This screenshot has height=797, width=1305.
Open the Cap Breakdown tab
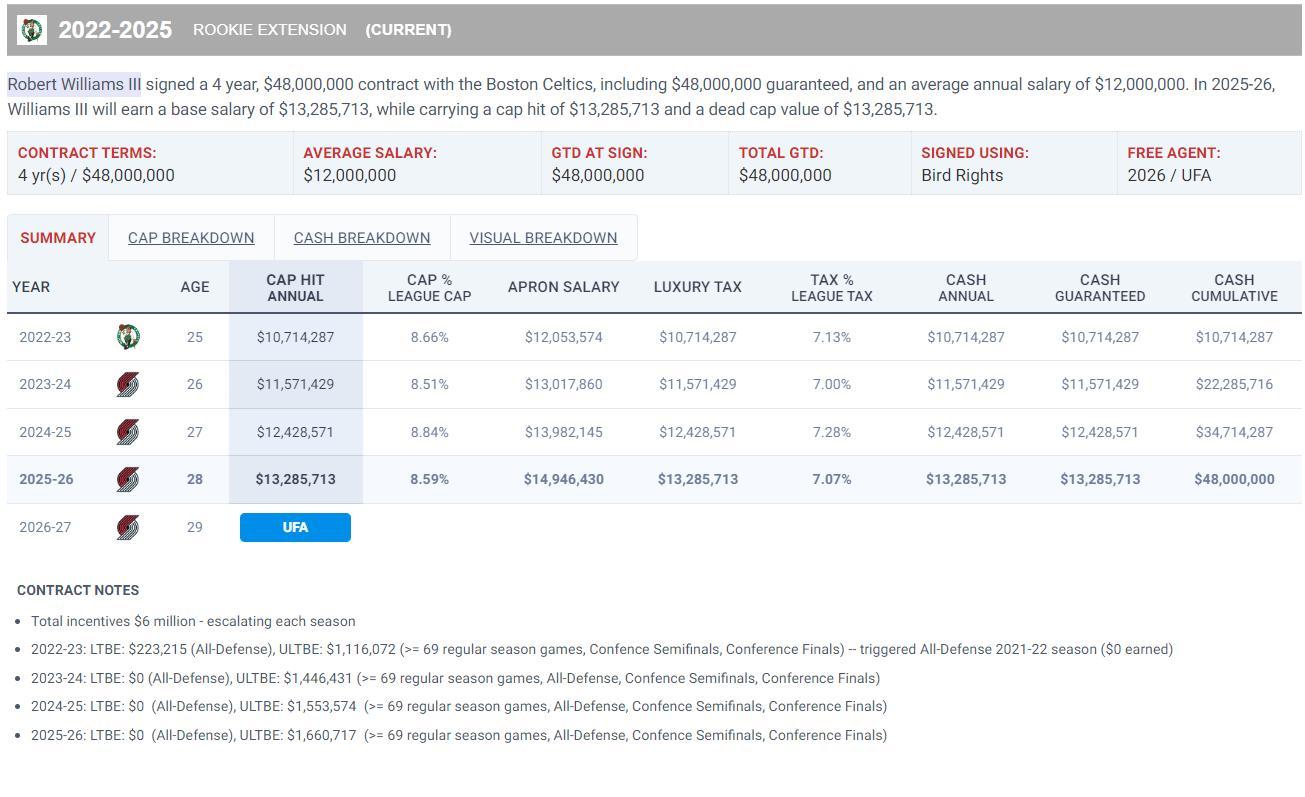click(191, 238)
